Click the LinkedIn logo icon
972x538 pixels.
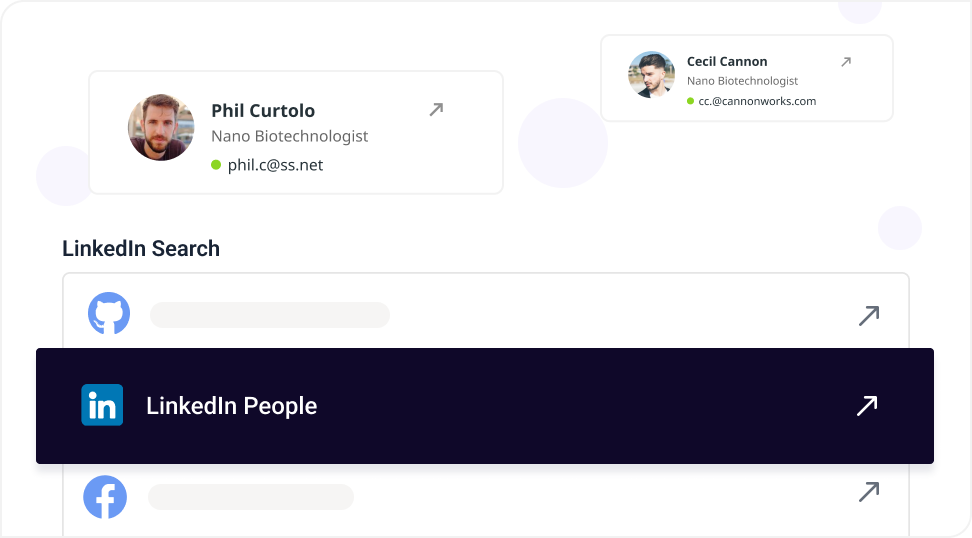coord(102,405)
